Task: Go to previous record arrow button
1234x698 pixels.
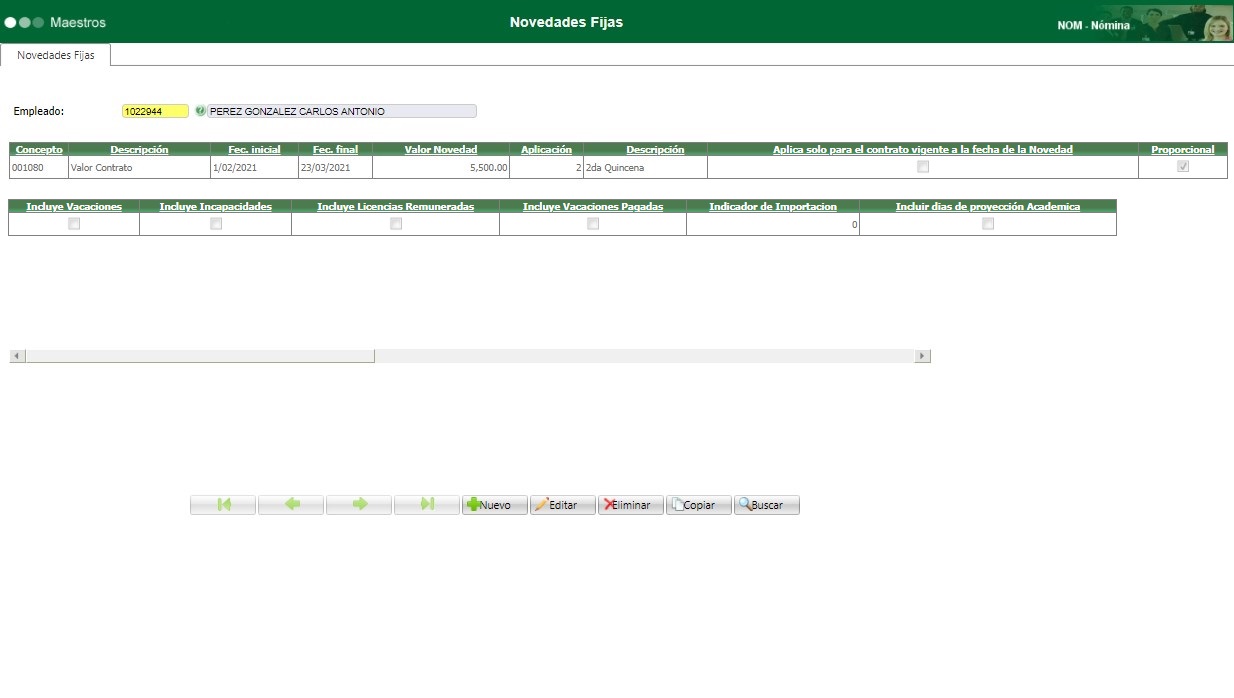Action: point(291,505)
